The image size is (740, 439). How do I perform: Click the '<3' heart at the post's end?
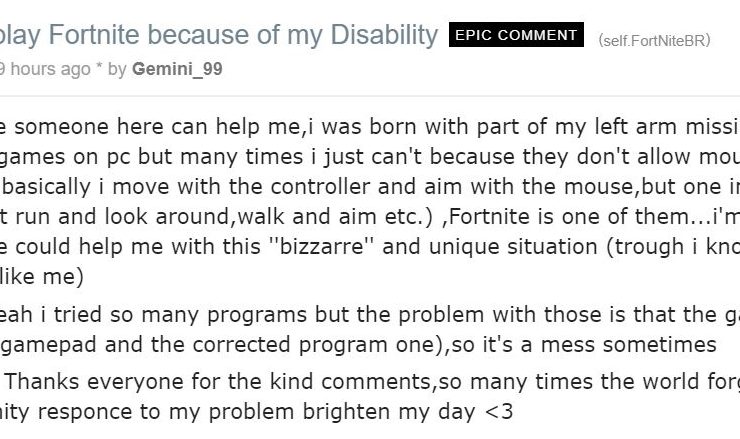[x=499, y=412]
